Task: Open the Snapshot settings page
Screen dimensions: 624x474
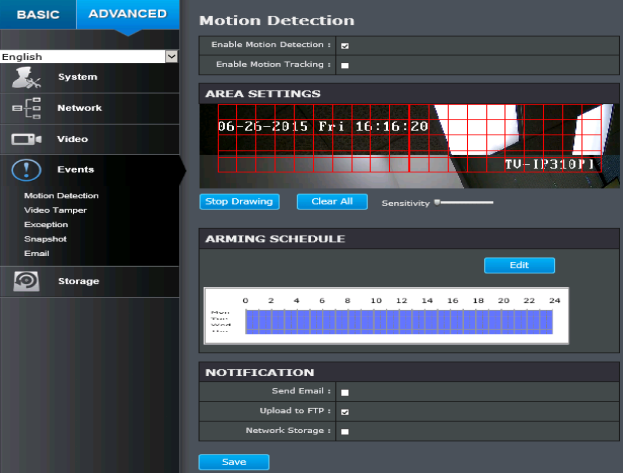Action: tap(45, 239)
